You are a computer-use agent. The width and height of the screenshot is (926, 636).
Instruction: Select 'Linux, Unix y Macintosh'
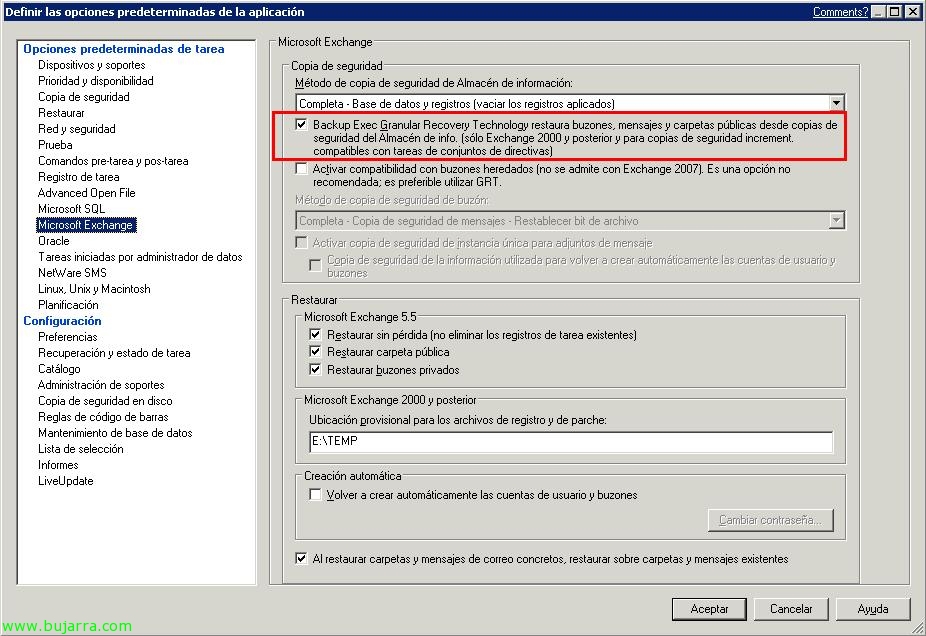coord(94,289)
